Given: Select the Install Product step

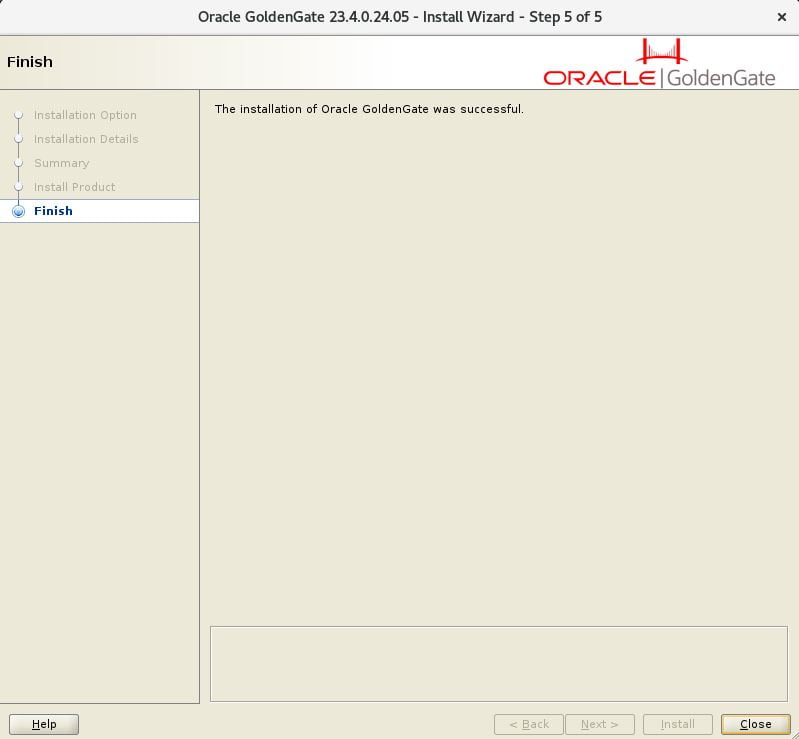Looking at the screenshot, I should [x=74, y=187].
